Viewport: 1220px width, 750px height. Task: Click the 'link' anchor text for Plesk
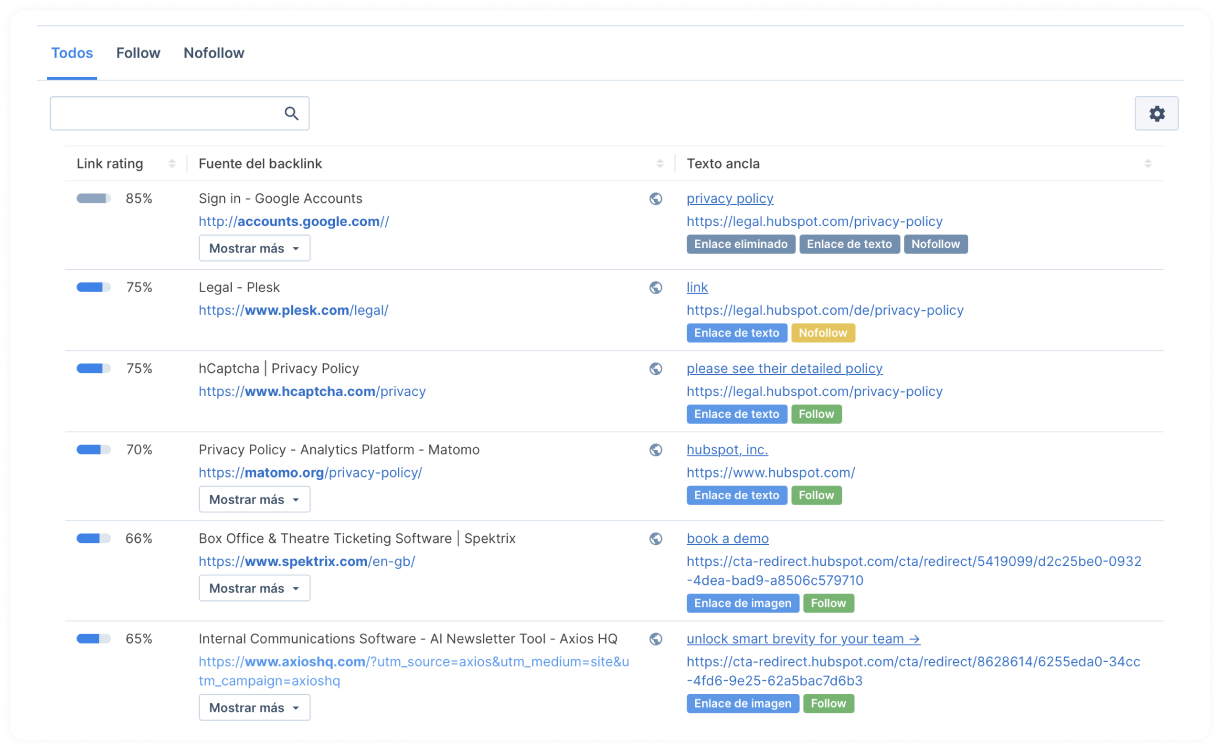pos(697,288)
